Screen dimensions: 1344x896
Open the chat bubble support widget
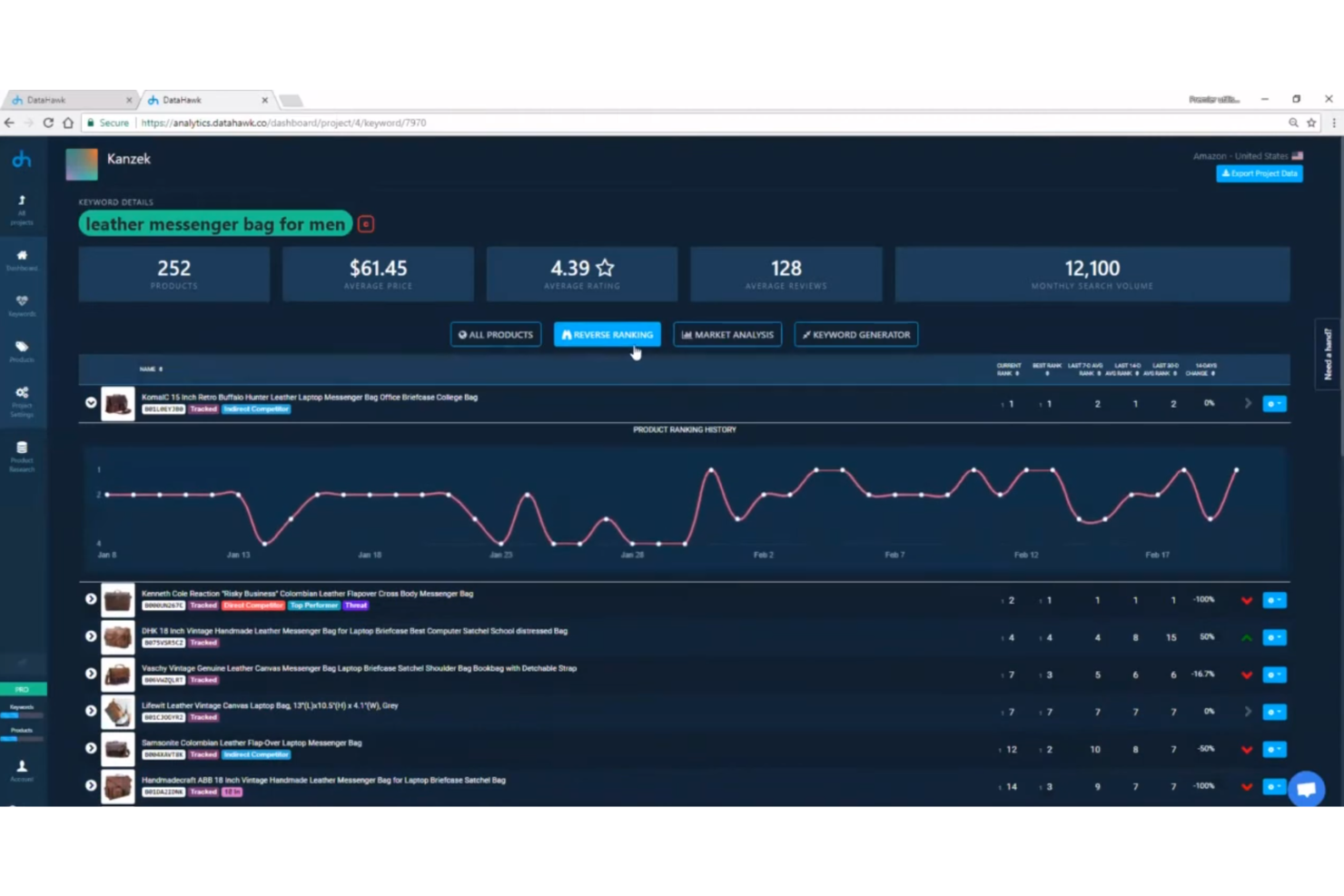[x=1307, y=789]
